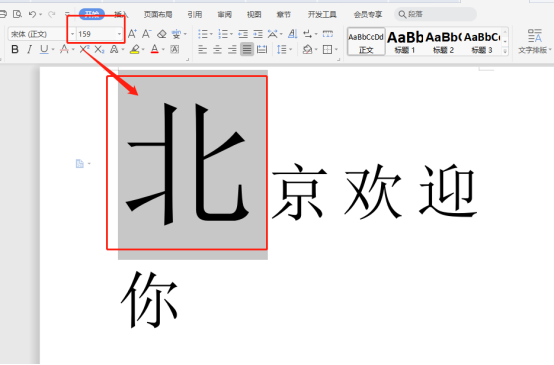Expand the font name dropdown arrow
554x365 pixels.
click(x=72, y=34)
